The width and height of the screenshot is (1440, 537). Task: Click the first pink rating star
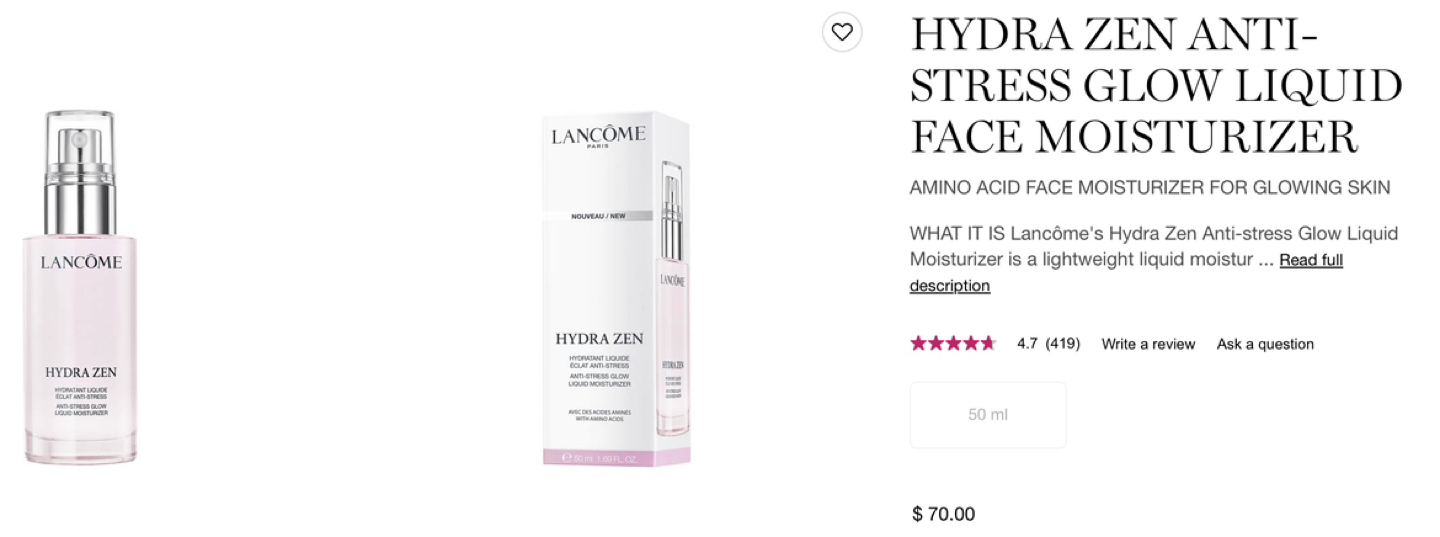[918, 344]
